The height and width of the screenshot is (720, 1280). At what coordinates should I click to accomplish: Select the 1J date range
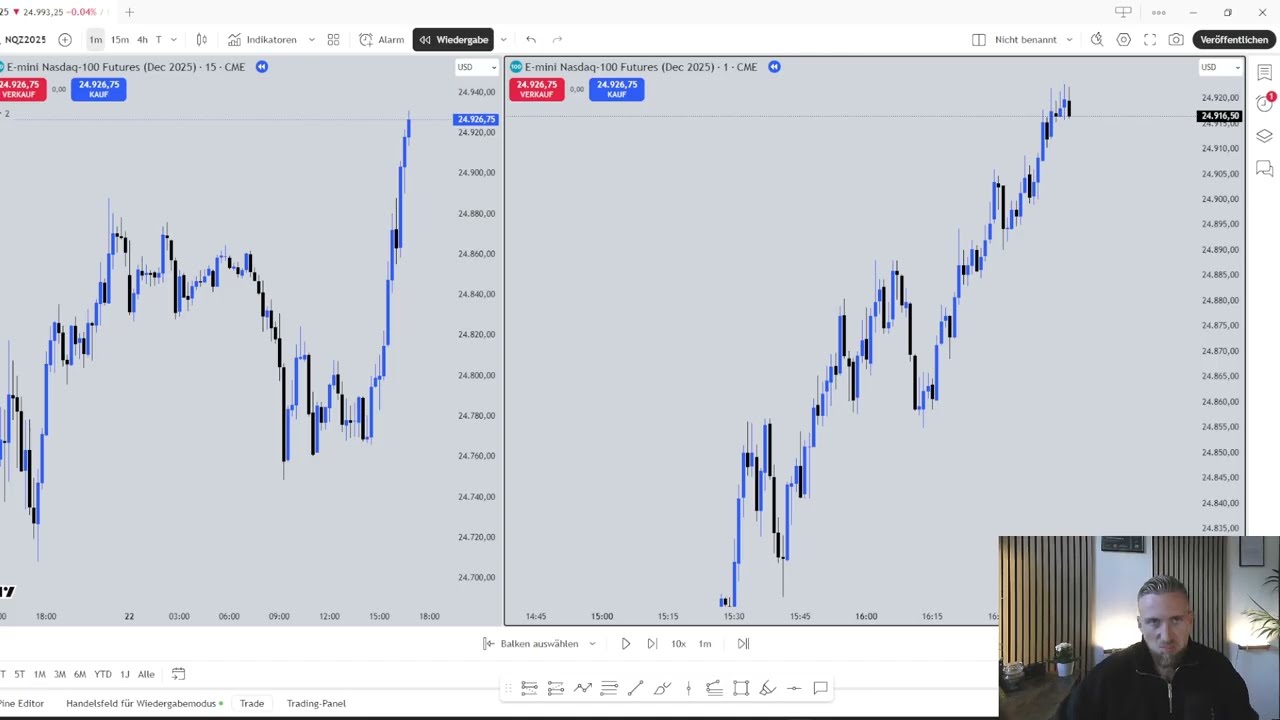coord(125,675)
